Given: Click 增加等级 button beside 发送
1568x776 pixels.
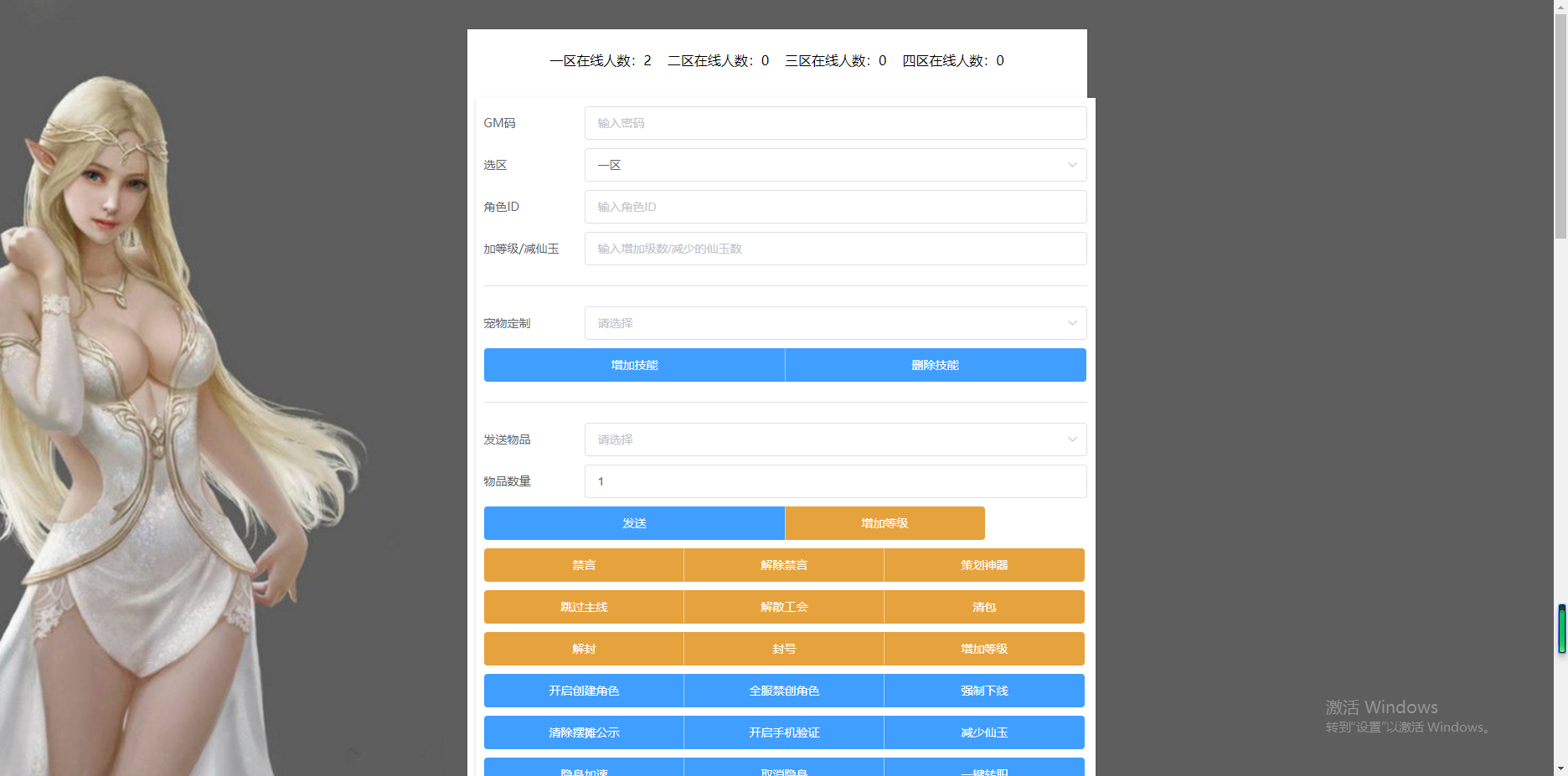Looking at the screenshot, I should [x=885, y=523].
